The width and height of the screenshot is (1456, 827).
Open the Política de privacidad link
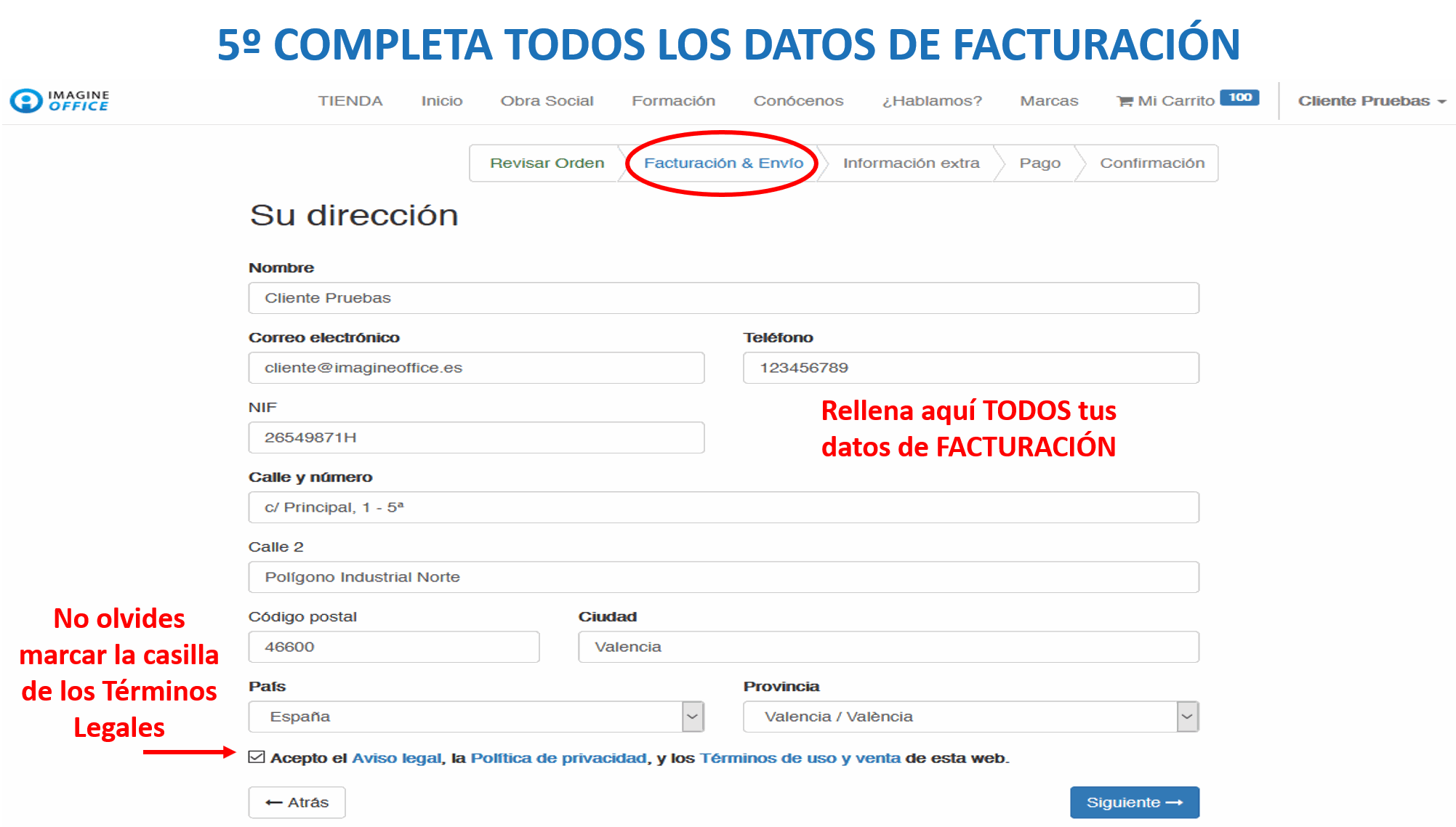tap(558, 758)
